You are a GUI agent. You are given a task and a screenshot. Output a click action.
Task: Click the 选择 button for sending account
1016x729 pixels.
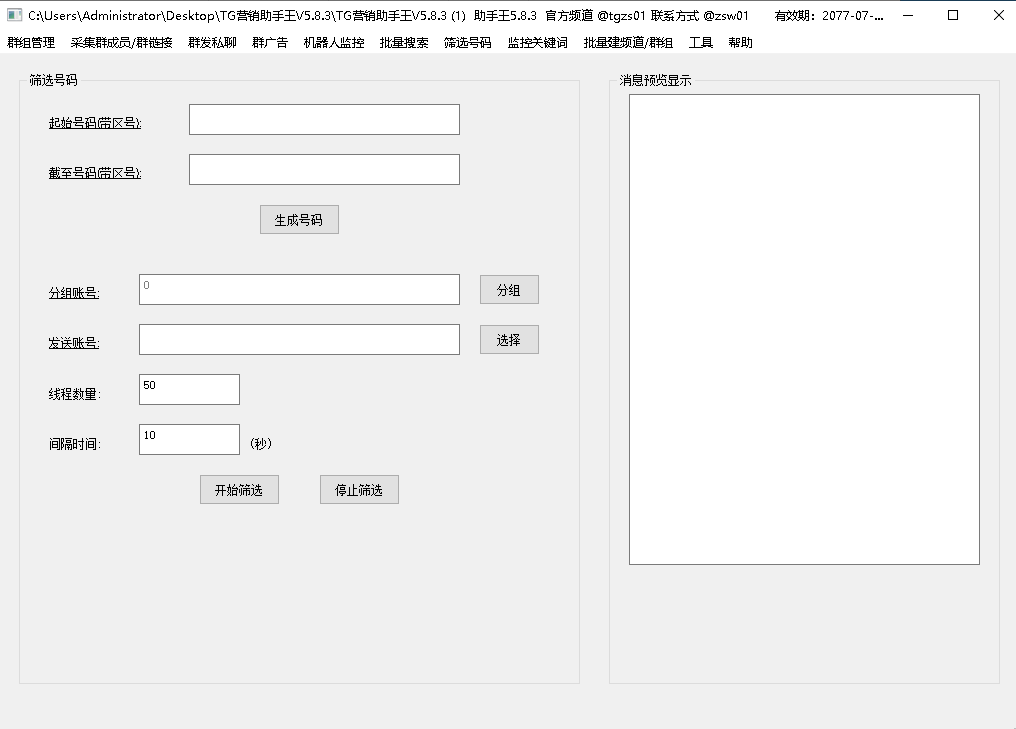tap(509, 340)
